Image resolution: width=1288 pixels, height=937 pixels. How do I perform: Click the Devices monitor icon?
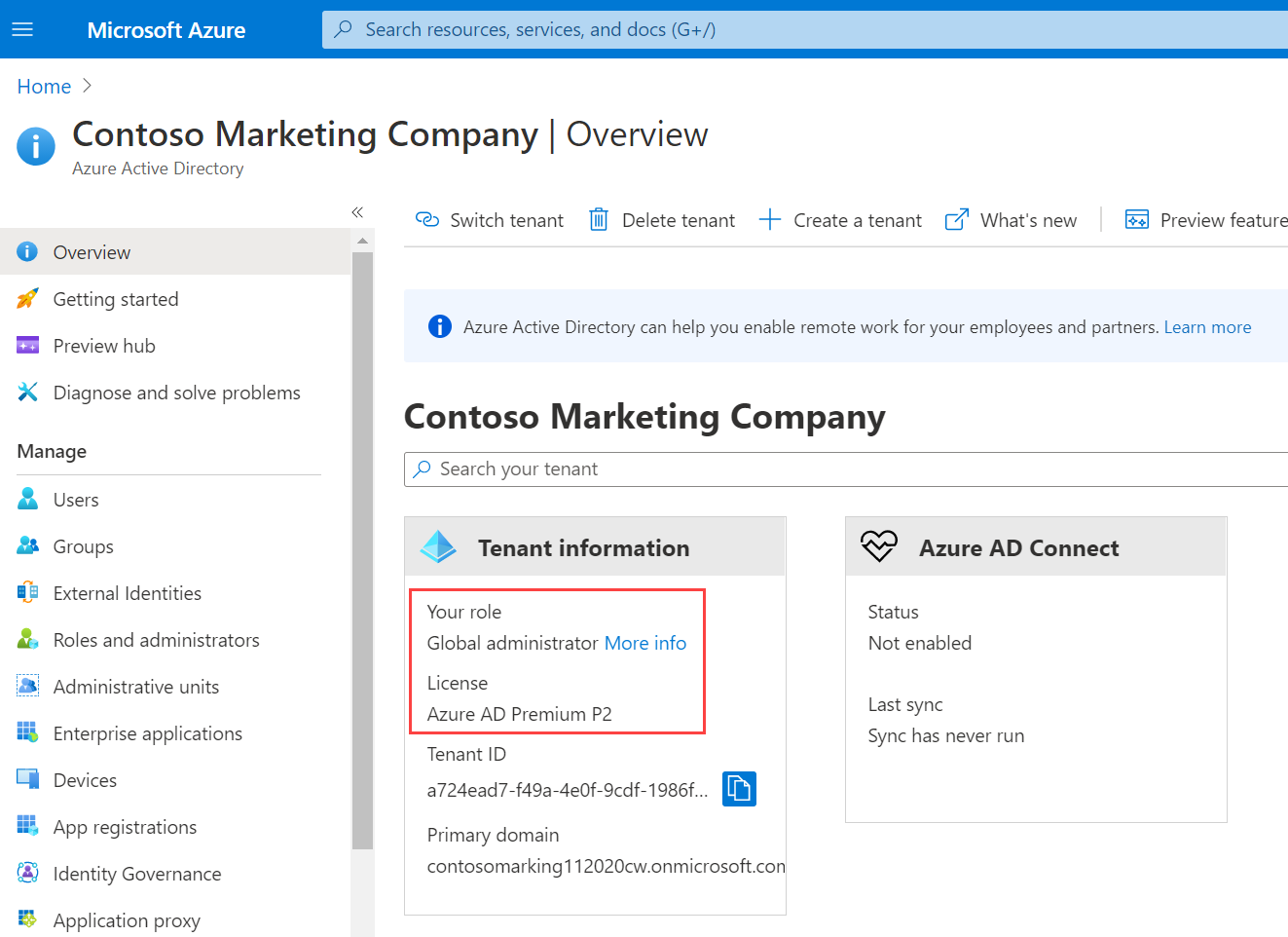(27, 780)
